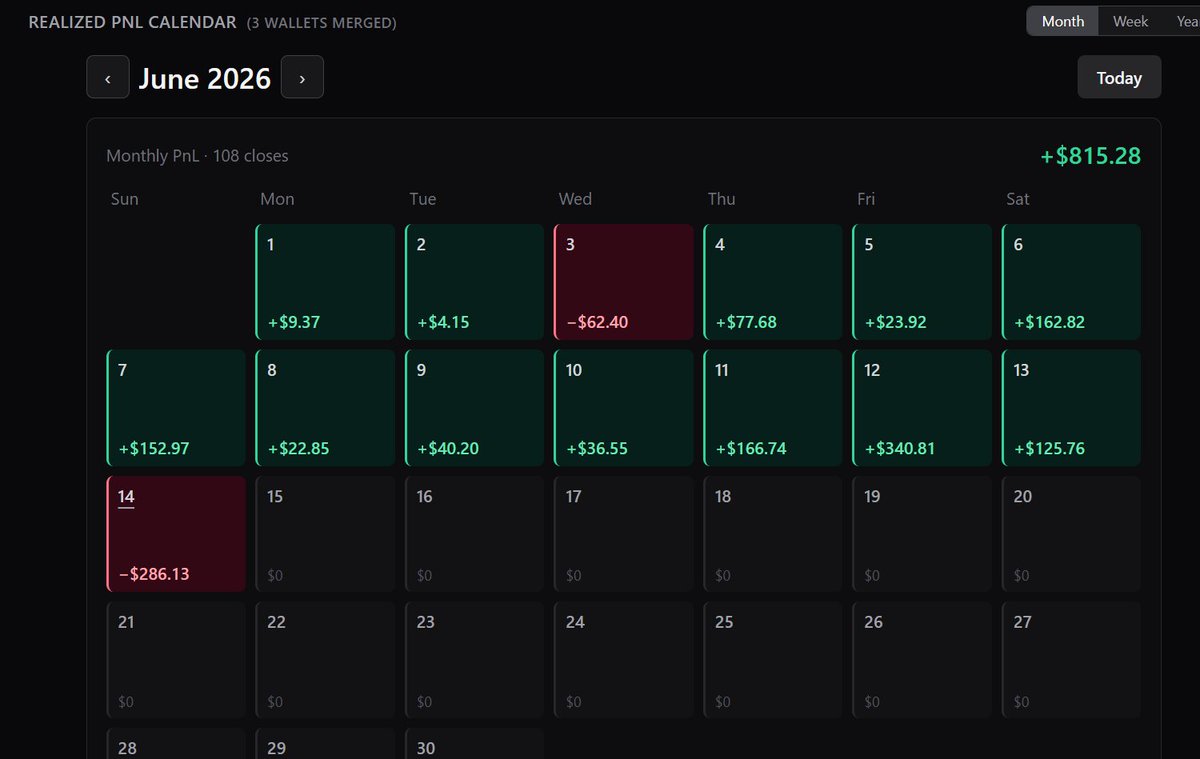1200x759 pixels.
Task: Open June 11 cell showing +$166.74
Action: coord(773,408)
